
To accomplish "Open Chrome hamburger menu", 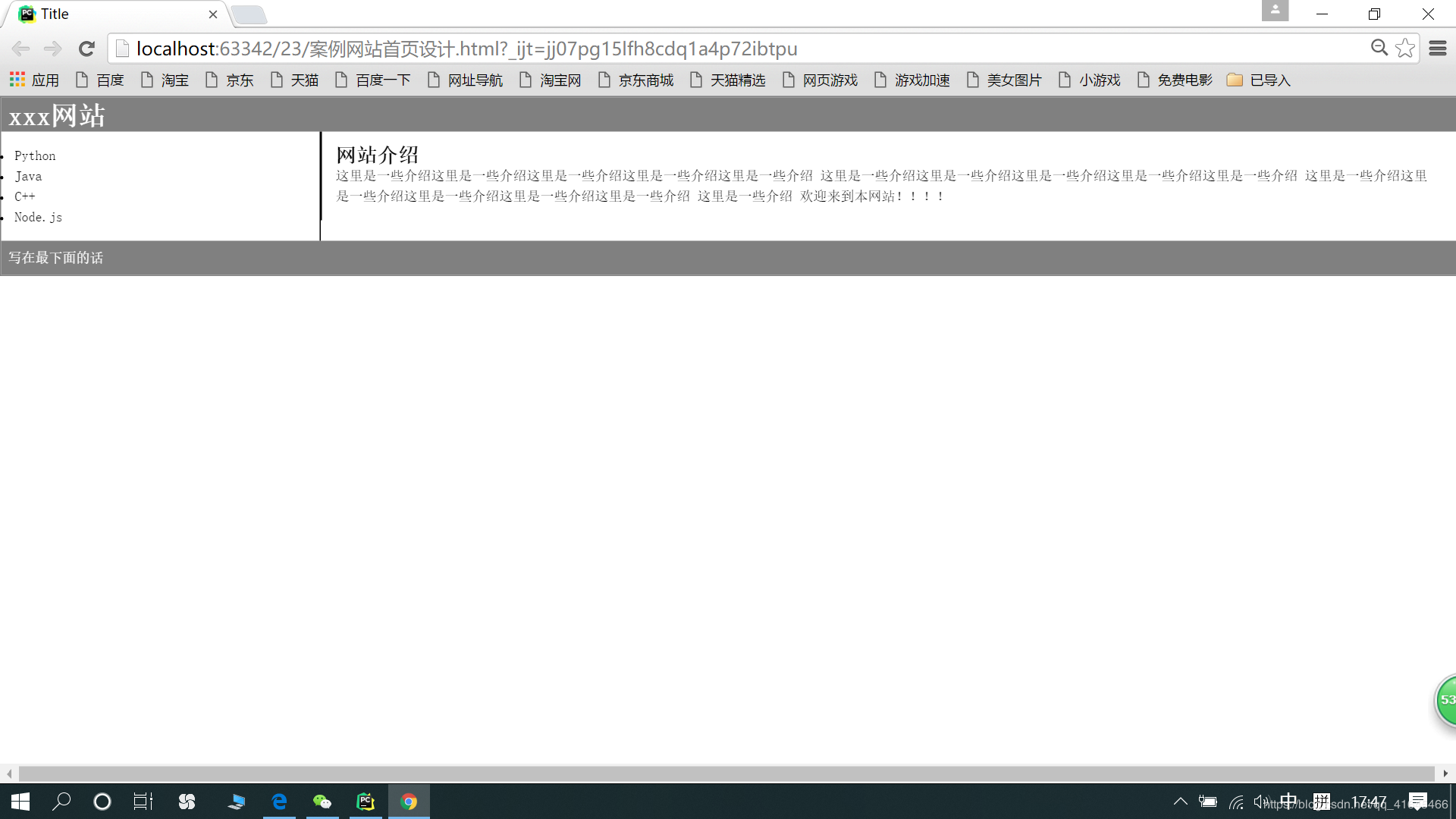I will click(x=1438, y=49).
